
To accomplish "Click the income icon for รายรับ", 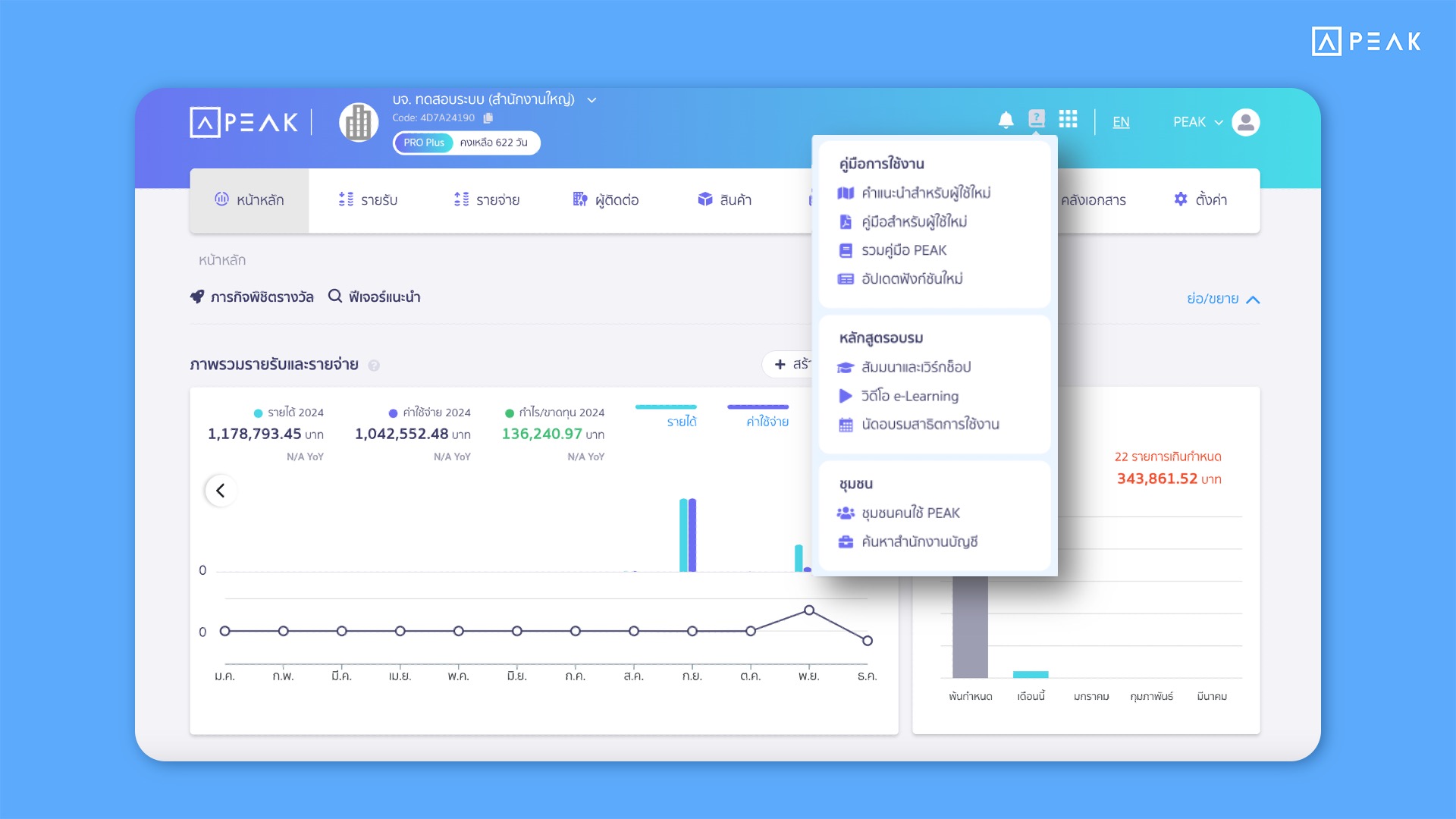I will [346, 199].
